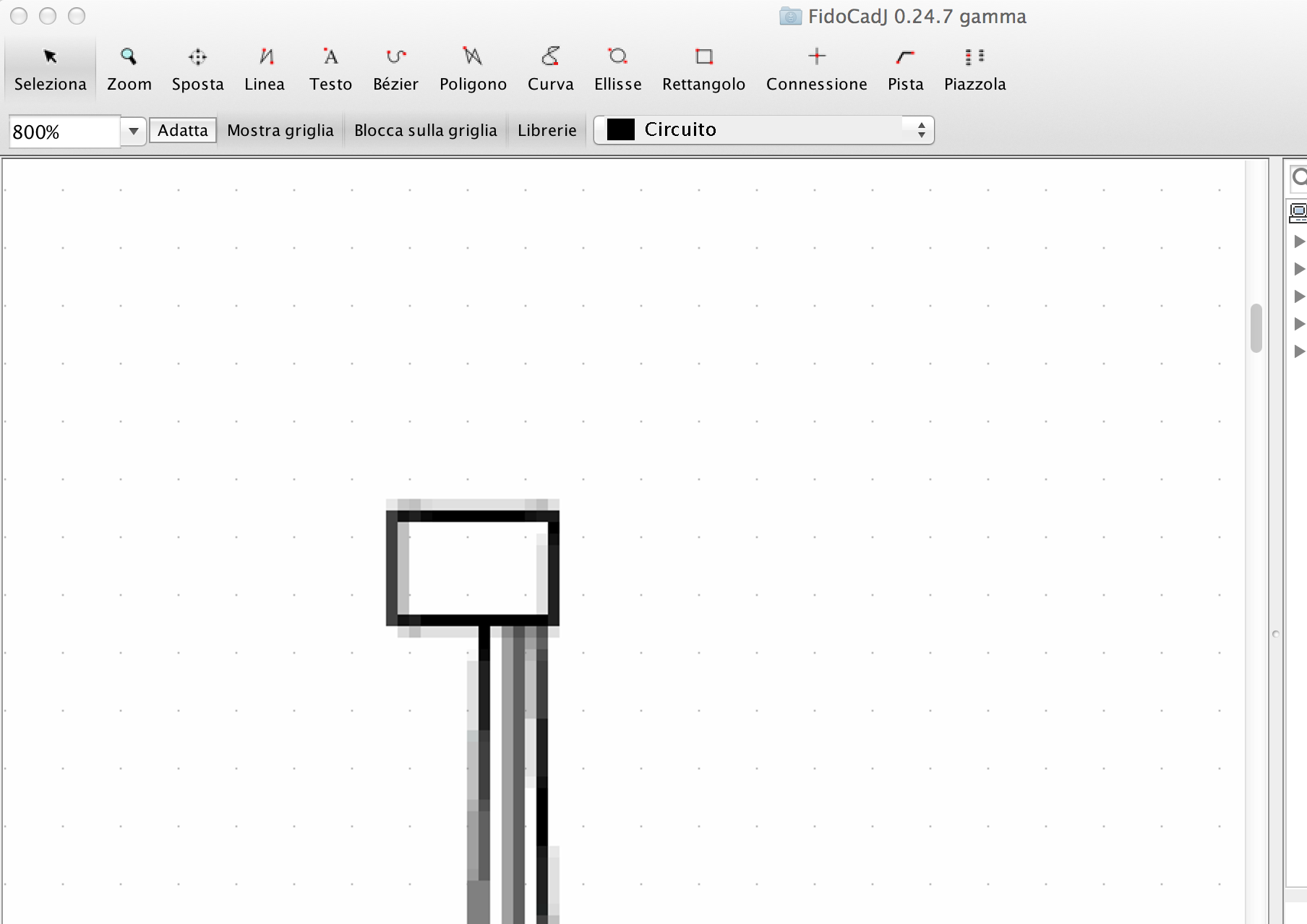Choose the Sposta move tool
The height and width of the screenshot is (924, 1307).
tap(197, 69)
